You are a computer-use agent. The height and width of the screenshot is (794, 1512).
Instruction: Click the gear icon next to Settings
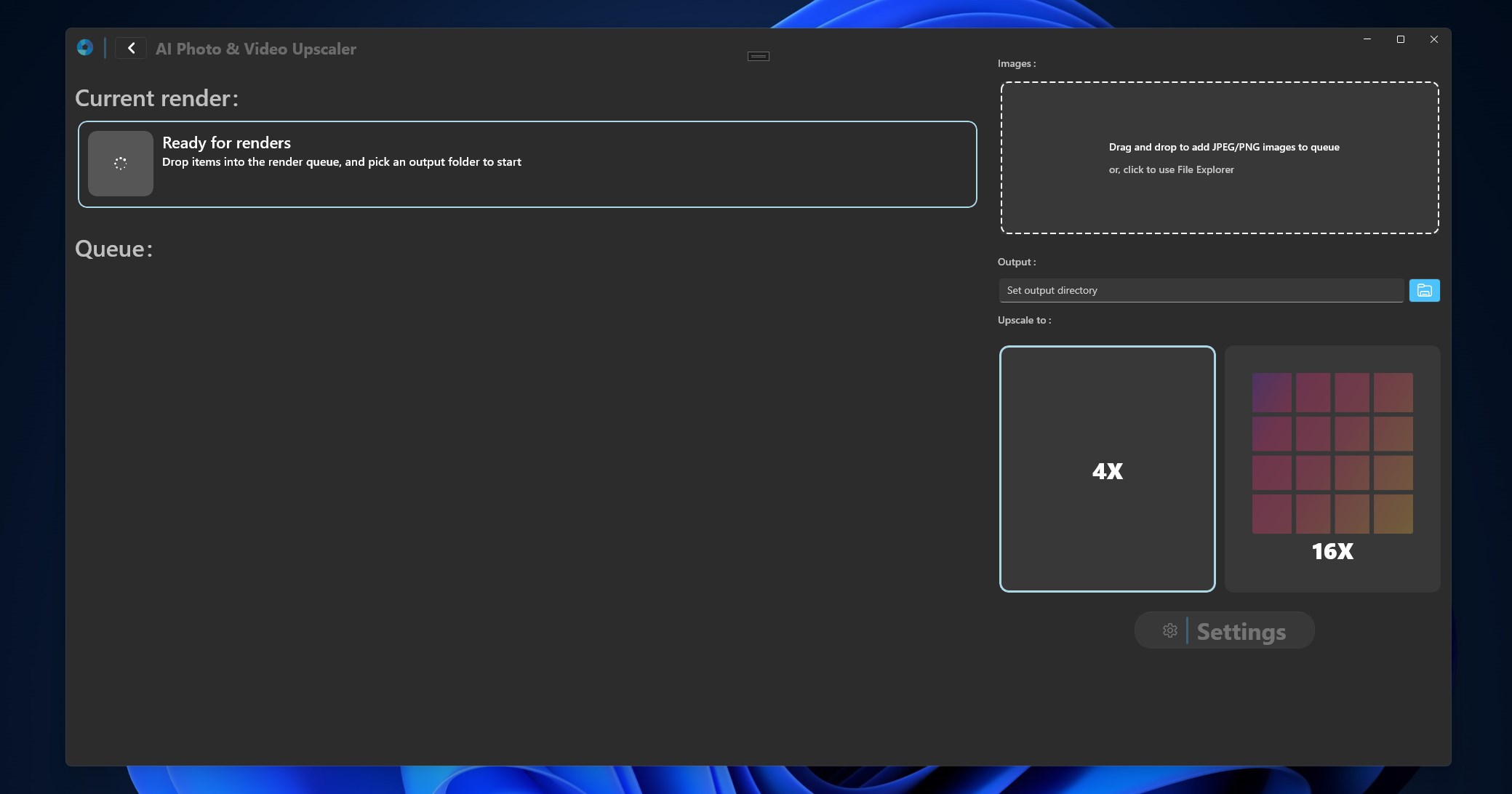point(1169,630)
